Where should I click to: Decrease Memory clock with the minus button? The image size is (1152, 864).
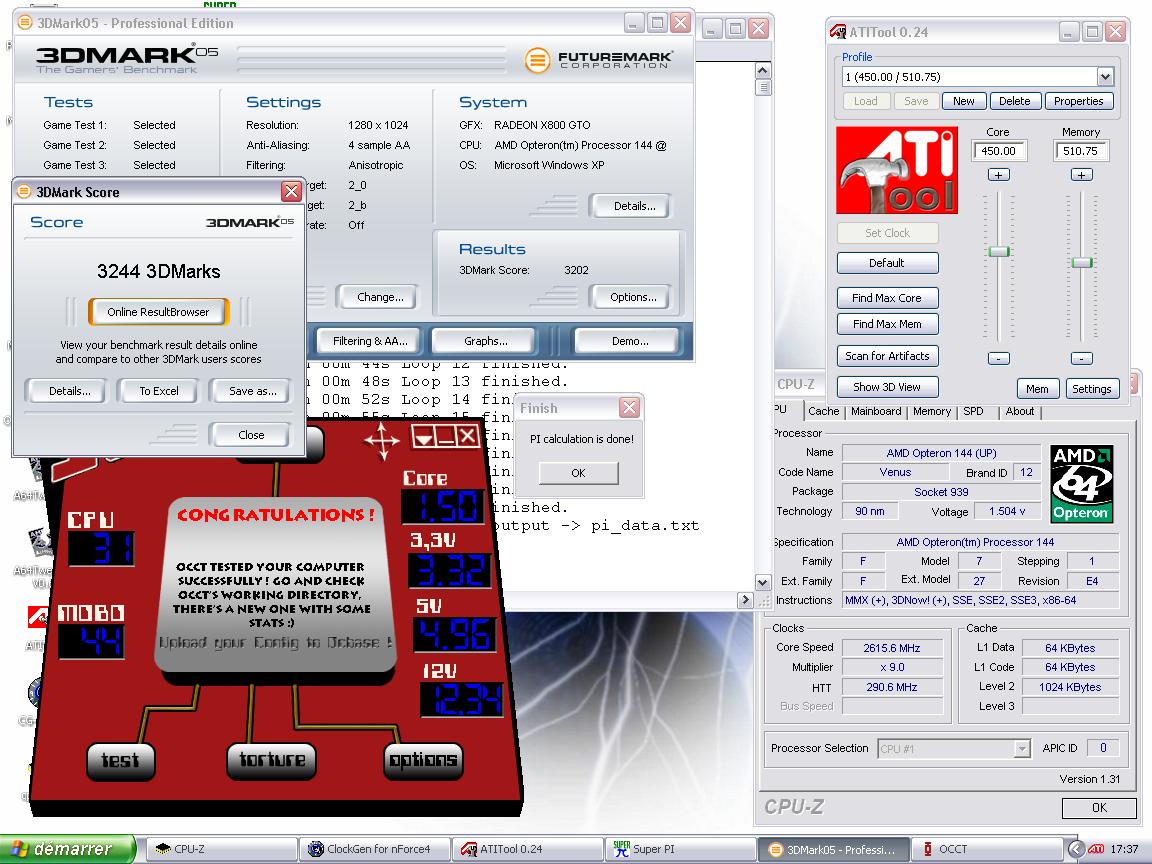tap(1081, 359)
